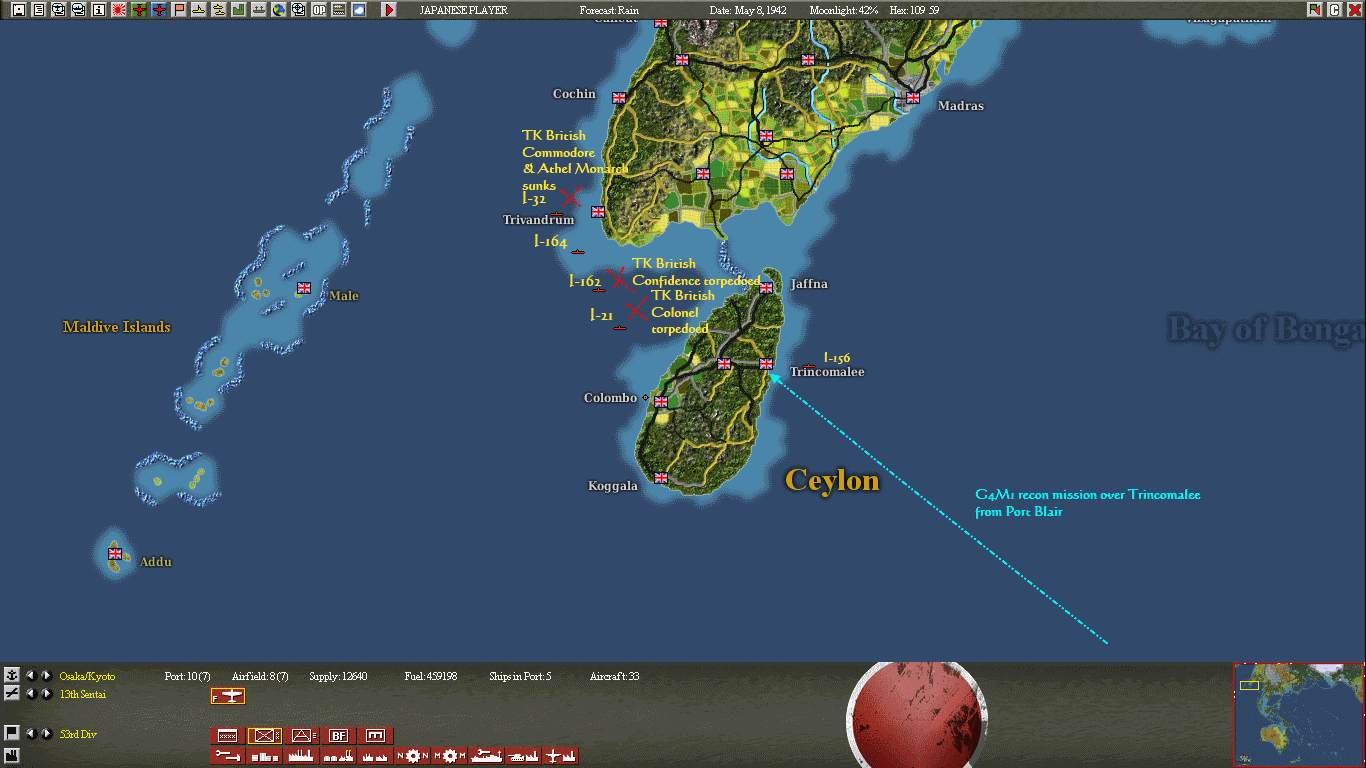Select the Koggala base flag
The height and width of the screenshot is (768, 1366).
pos(660,478)
